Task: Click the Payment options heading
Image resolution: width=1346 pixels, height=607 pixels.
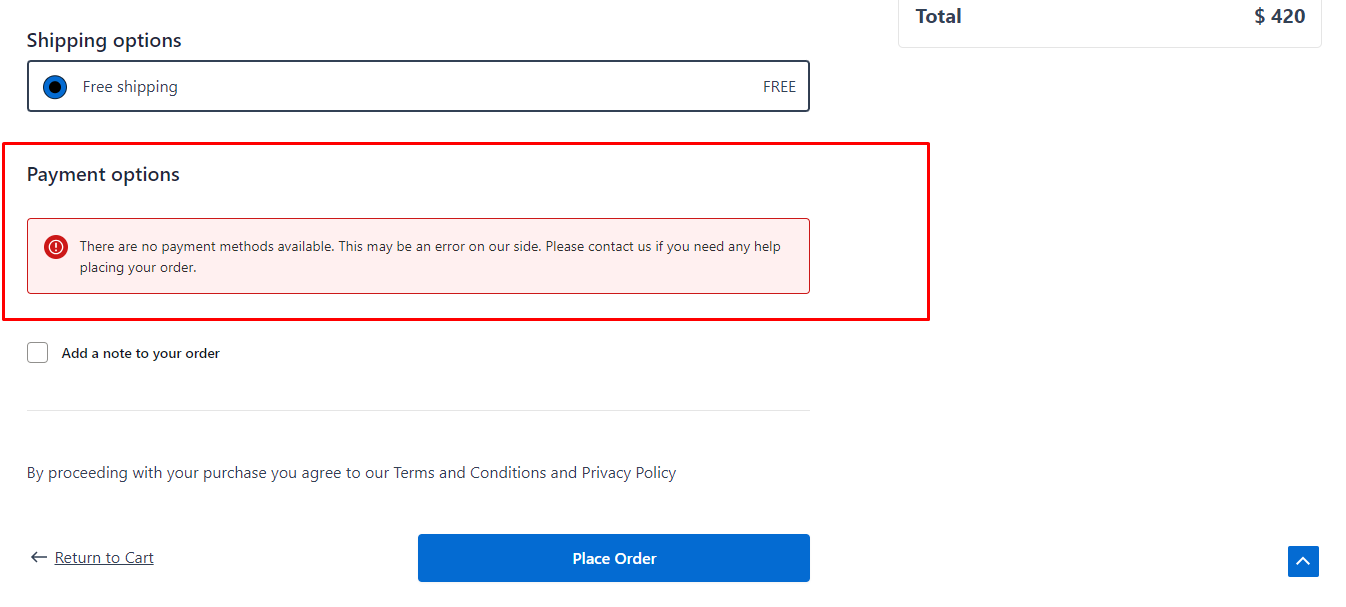Action: click(103, 175)
